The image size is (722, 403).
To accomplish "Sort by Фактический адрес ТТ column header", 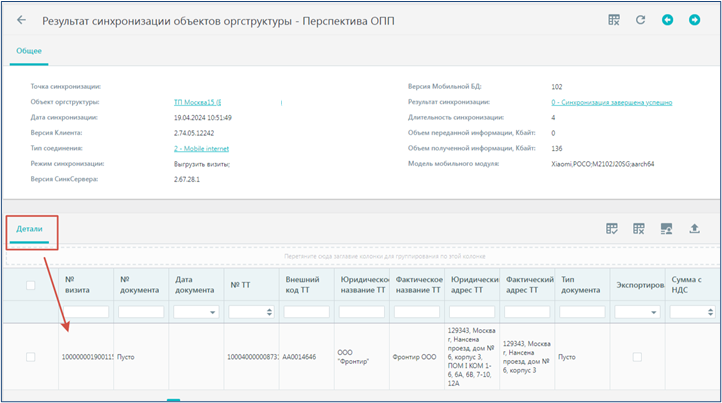I will tap(527, 285).
